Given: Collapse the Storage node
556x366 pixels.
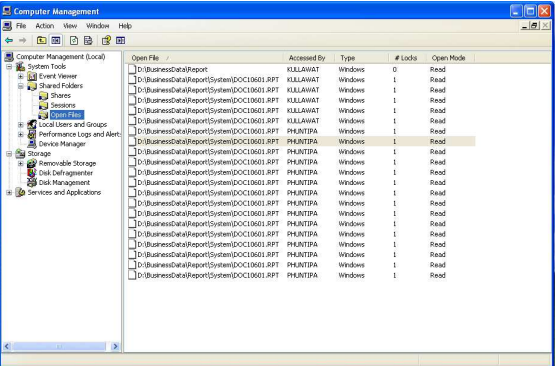Looking at the screenshot, I should click(x=9, y=154).
